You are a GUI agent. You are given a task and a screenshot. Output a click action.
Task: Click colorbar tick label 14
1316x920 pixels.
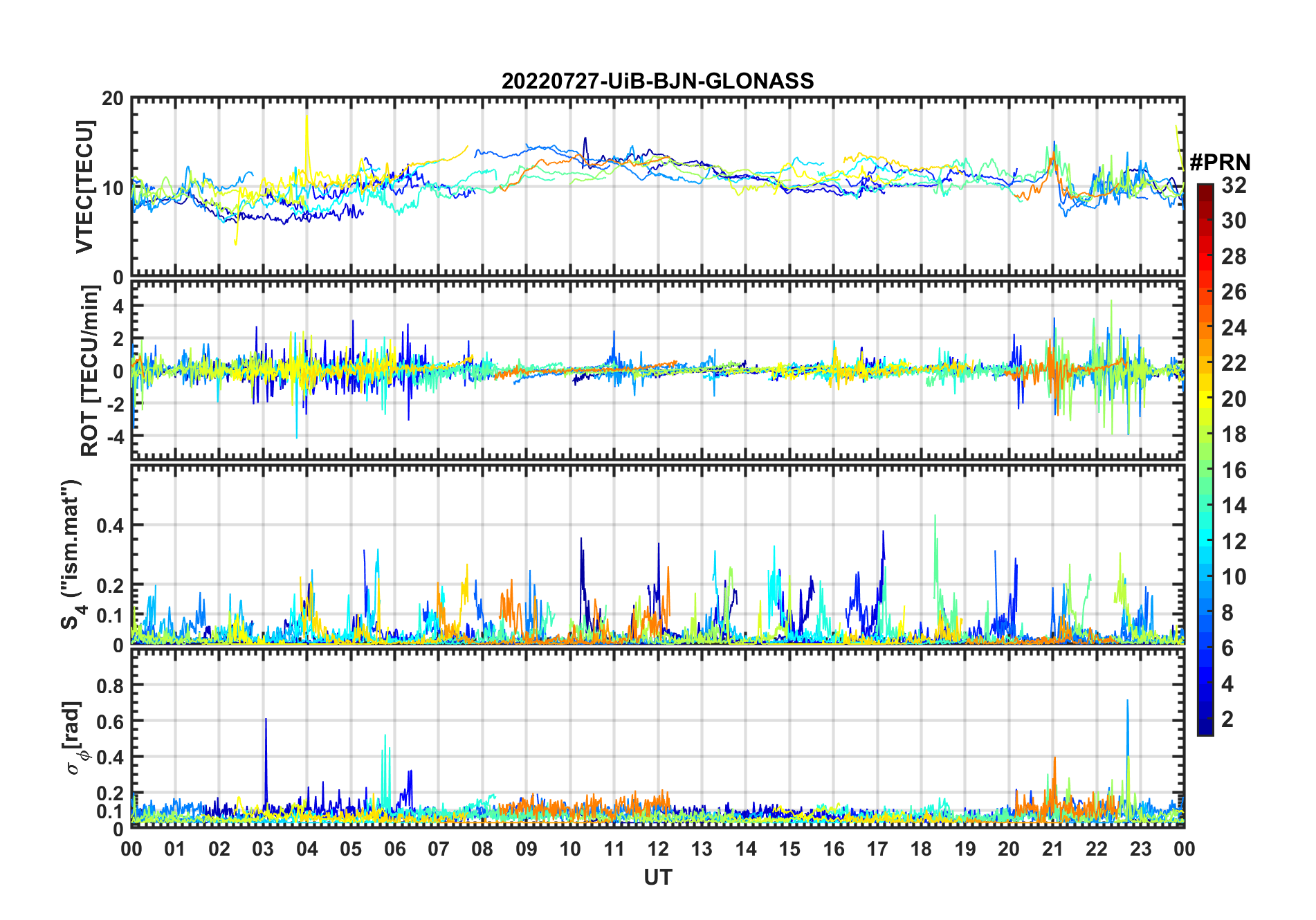click(x=1234, y=506)
